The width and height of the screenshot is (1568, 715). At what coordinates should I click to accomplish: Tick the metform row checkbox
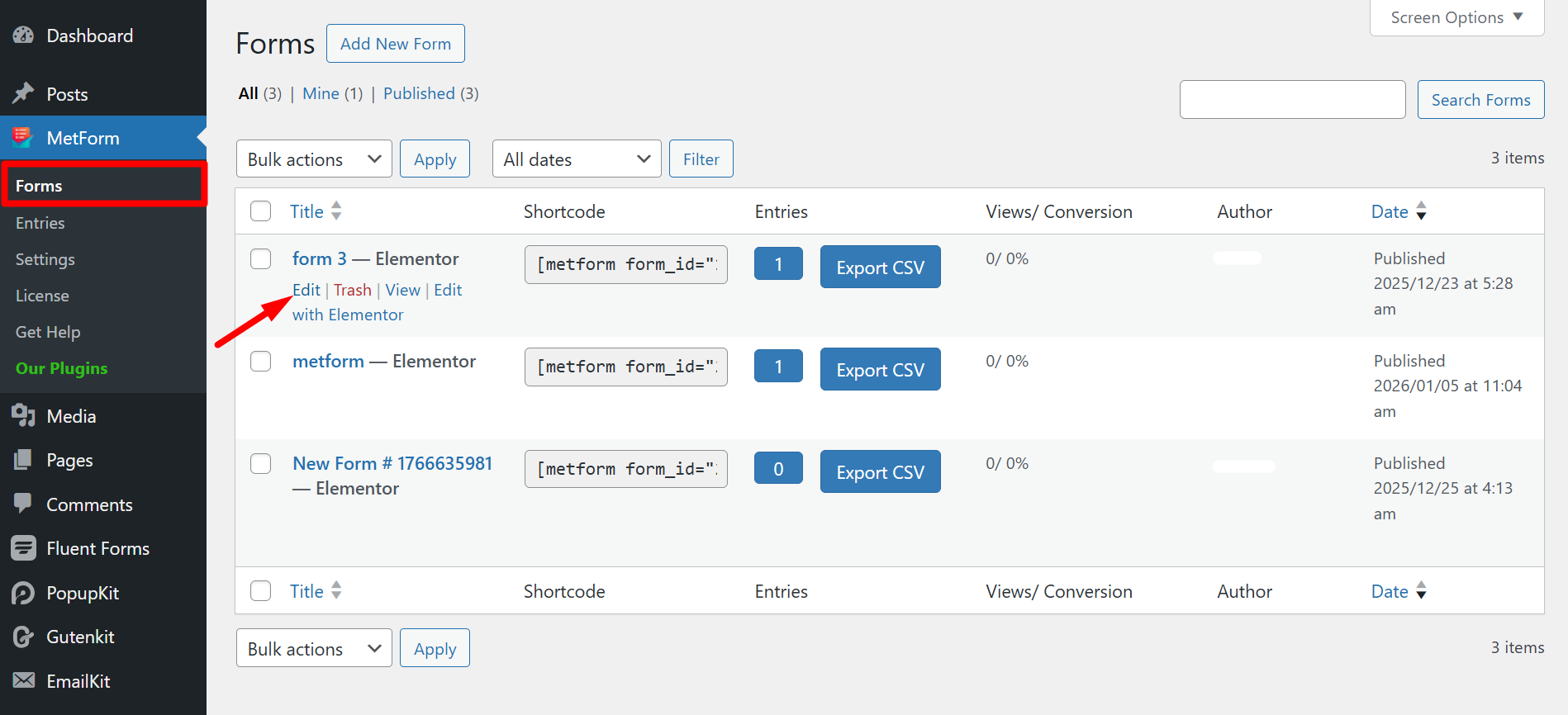(x=261, y=362)
